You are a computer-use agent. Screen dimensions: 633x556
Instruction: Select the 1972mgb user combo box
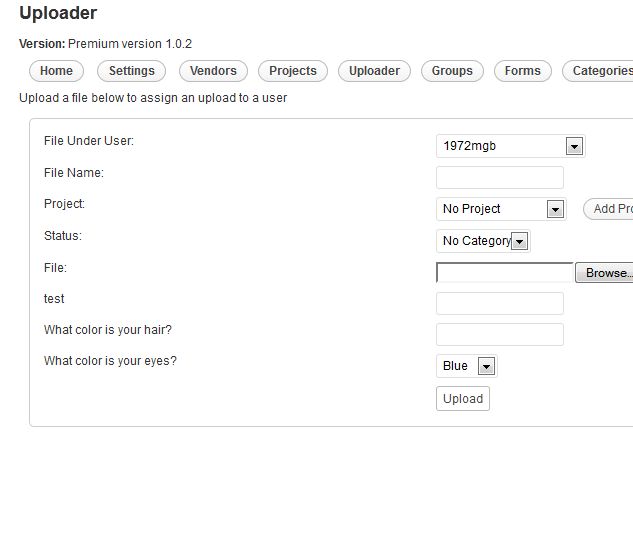(x=511, y=146)
